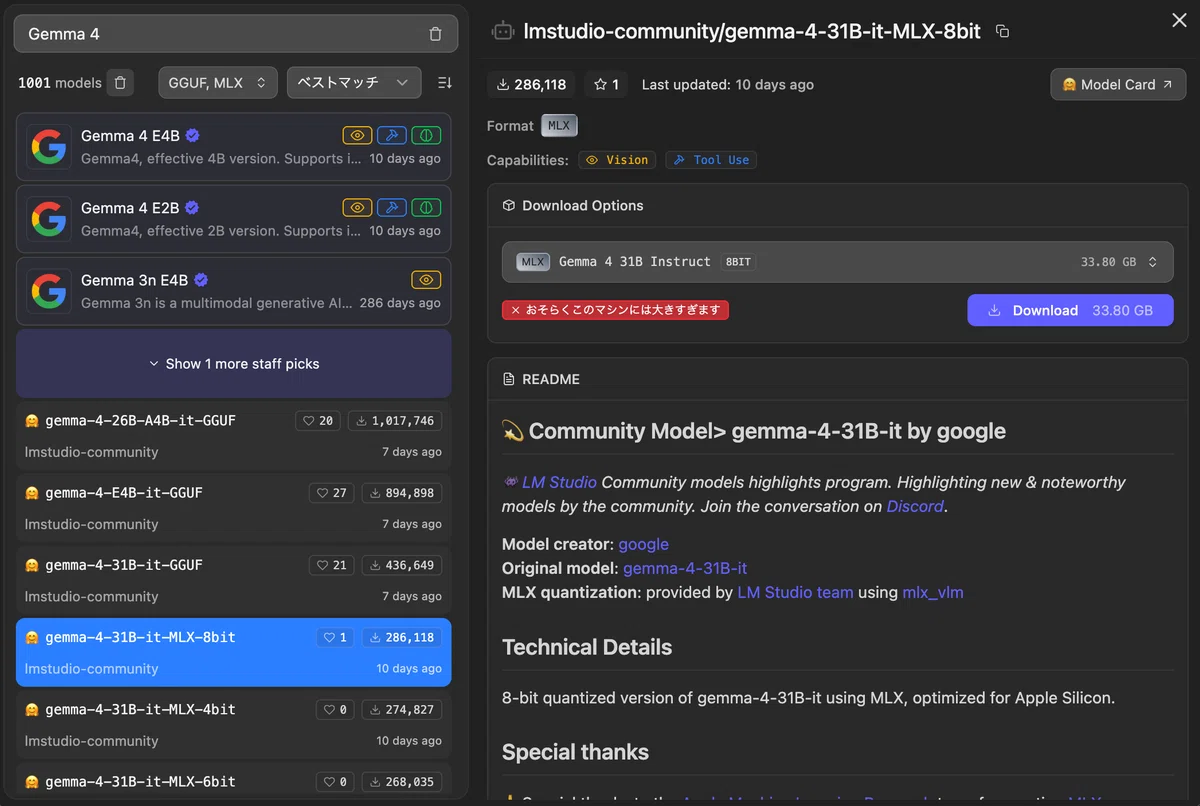Click the verified badge beside Gemma 4 E2B
This screenshot has width=1200, height=806.
192,208
